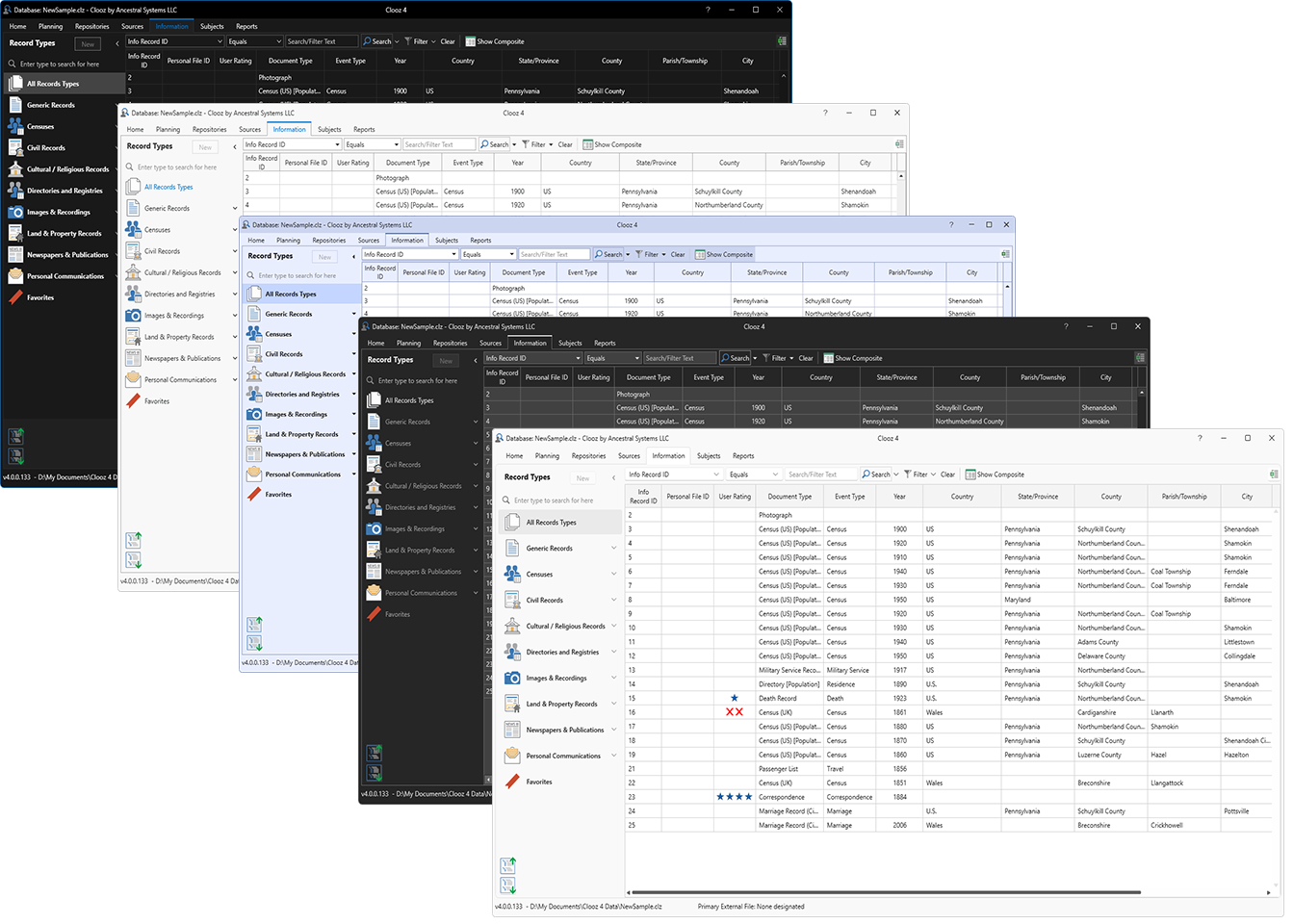
Task: Expand Generic Records chevron in frontmost window
Action: coord(614,548)
